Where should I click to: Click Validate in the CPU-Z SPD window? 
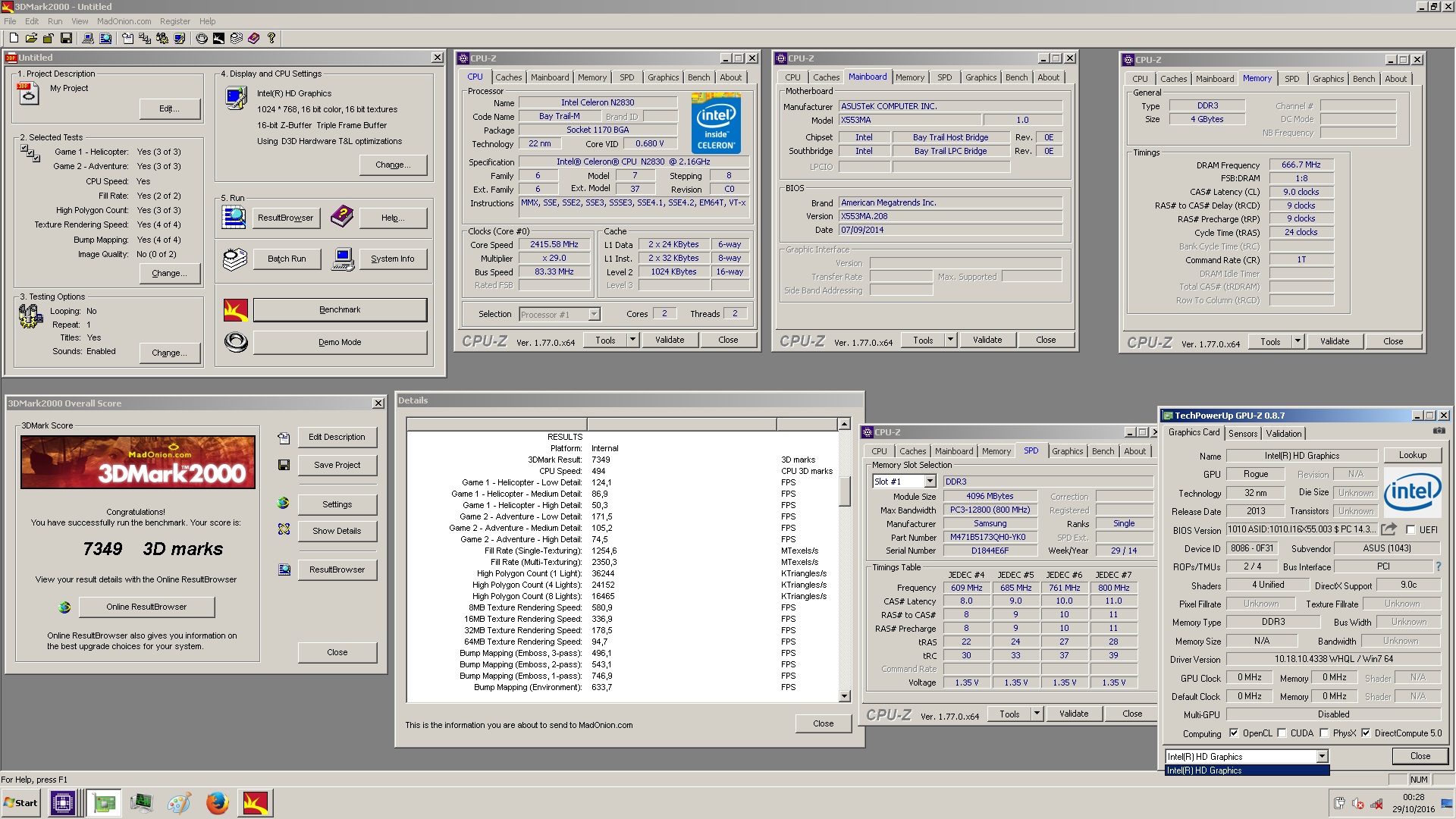(1073, 714)
